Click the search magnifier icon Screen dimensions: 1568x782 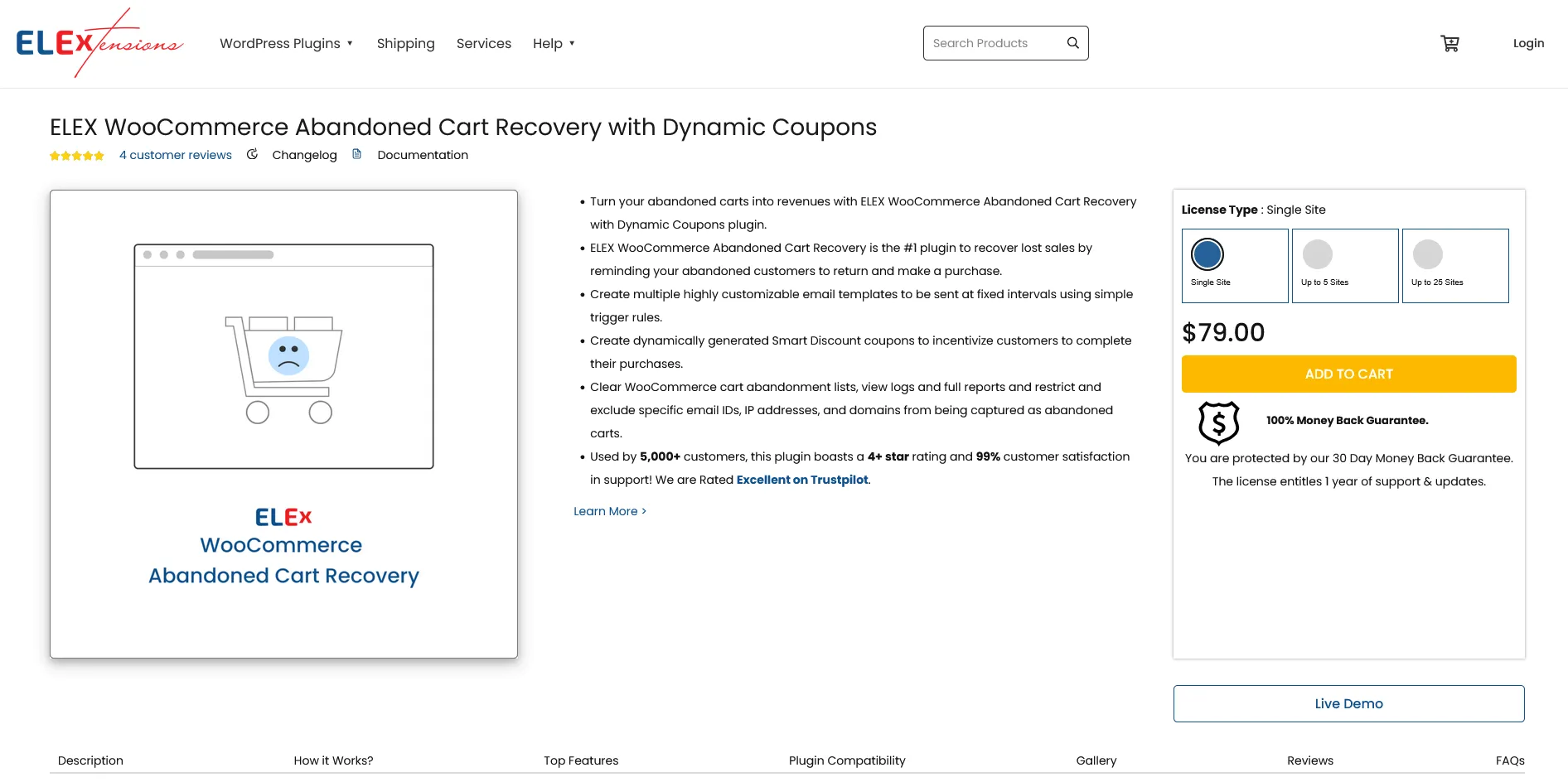click(1072, 43)
